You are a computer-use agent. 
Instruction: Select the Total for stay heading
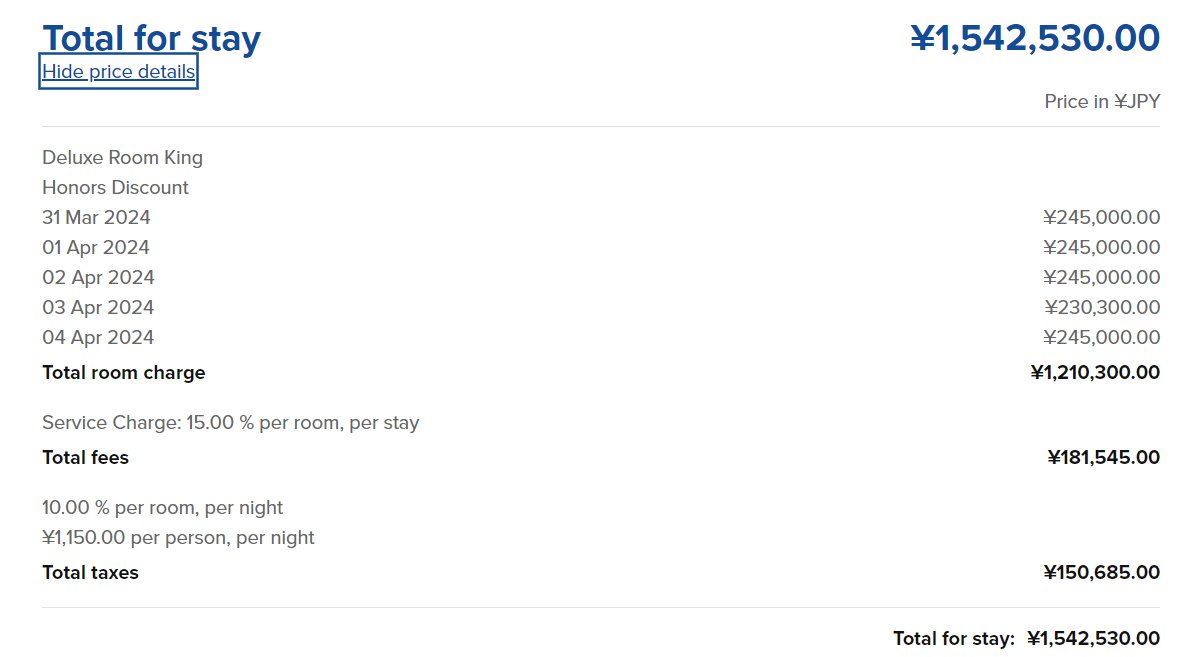pyautogui.click(x=151, y=38)
